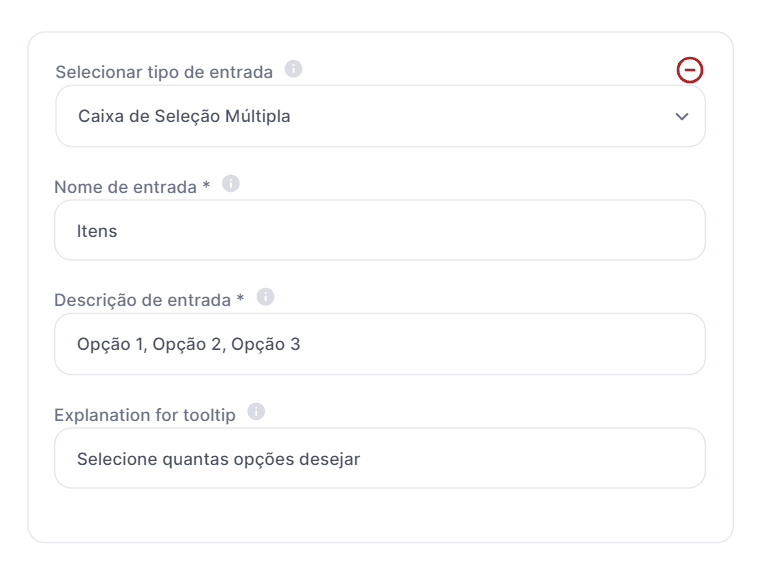Viewport: 768px width, 563px height.
Task: Click the Selecionar tipo de entrada label
Action: (164, 72)
